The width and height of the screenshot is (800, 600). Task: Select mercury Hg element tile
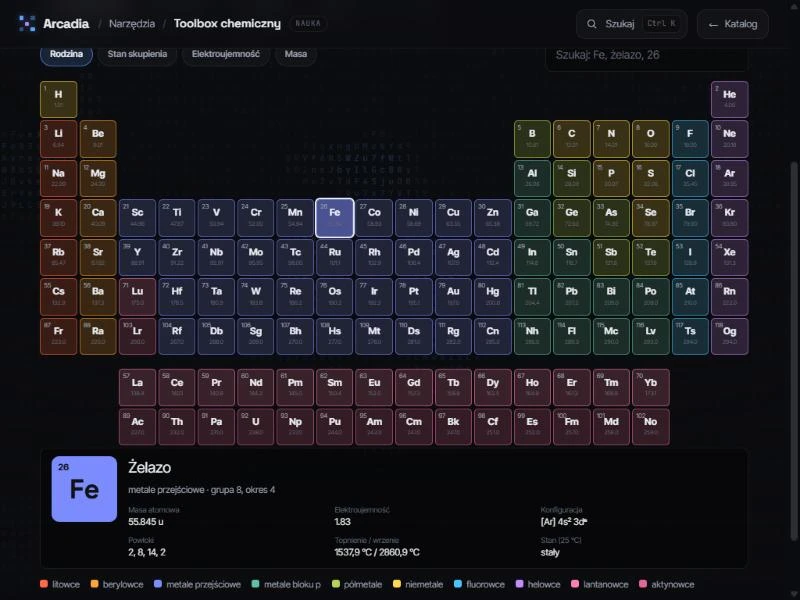[x=493, y=297]
